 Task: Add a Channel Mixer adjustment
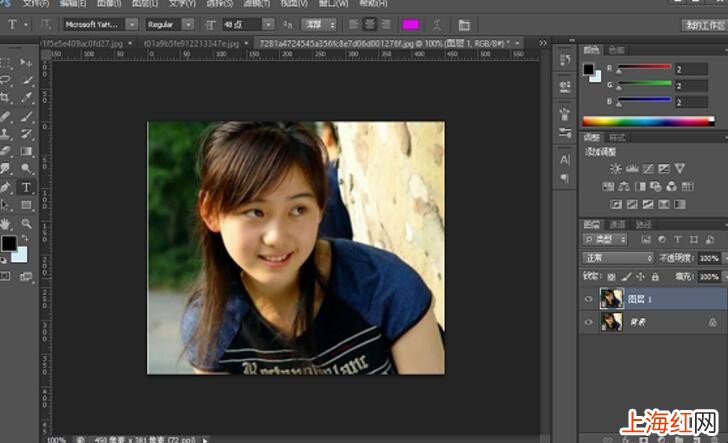click(x=671, y=187)
